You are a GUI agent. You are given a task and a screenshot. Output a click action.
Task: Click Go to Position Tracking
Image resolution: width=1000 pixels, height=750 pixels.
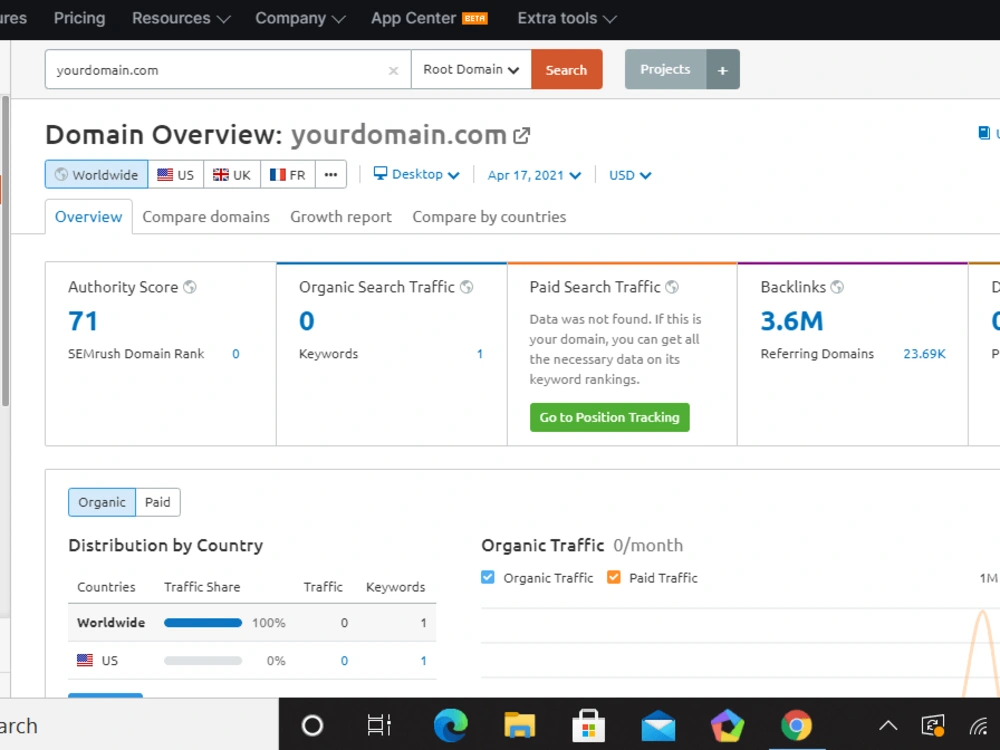pos(610,417)
